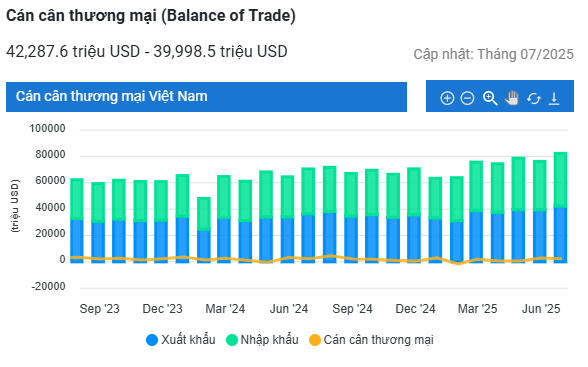
Task: Click the Cập nhật Tháng 07/2025 text
Action: point(494,54)
